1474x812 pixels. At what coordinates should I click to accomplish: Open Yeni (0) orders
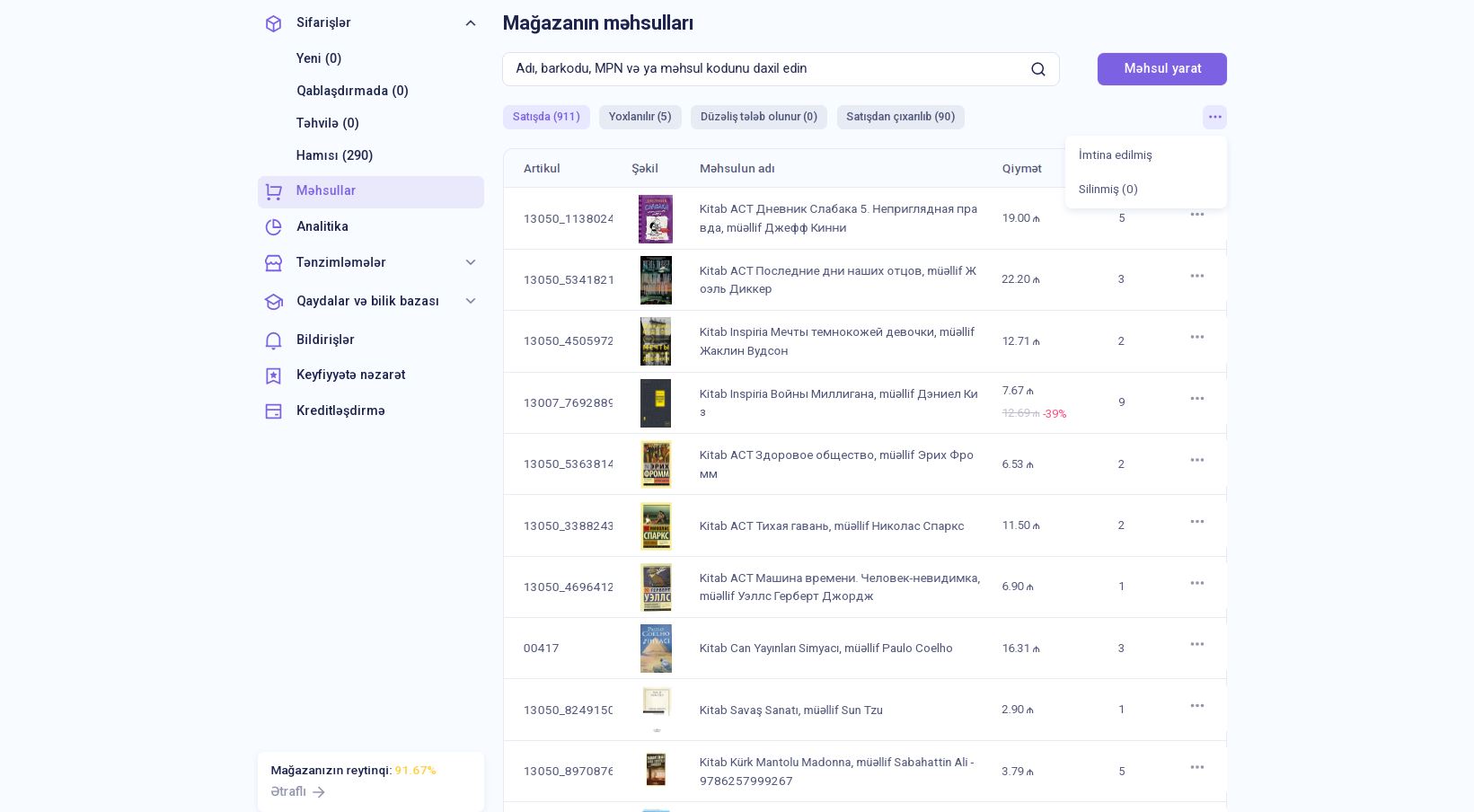319,58
